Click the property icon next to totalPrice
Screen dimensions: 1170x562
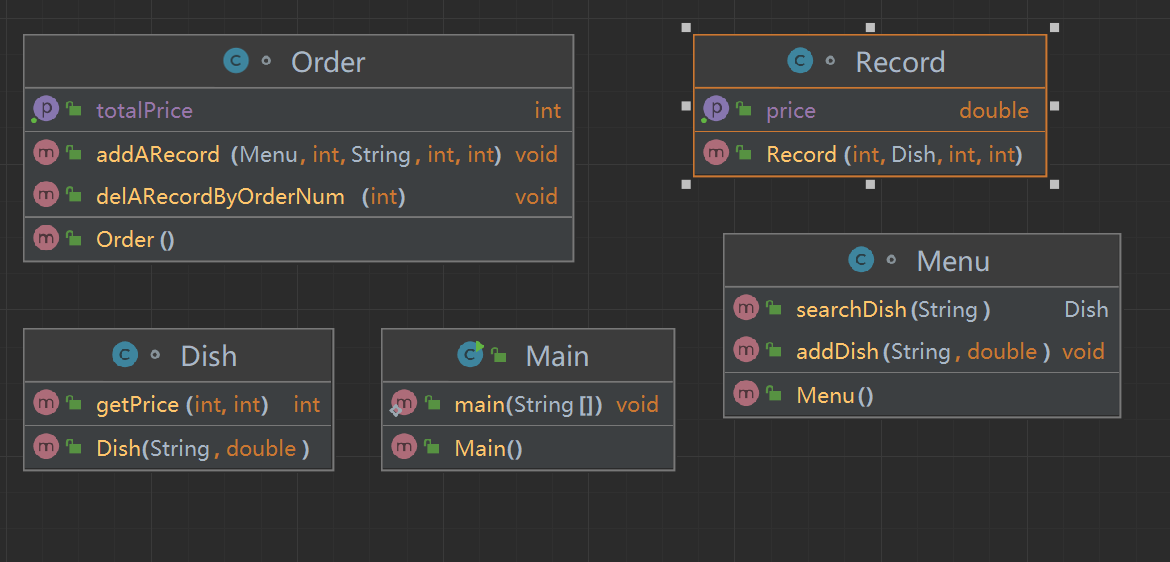click(46, 110)
